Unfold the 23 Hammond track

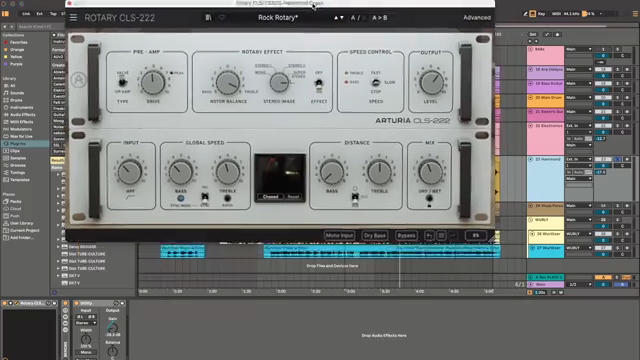531,159
